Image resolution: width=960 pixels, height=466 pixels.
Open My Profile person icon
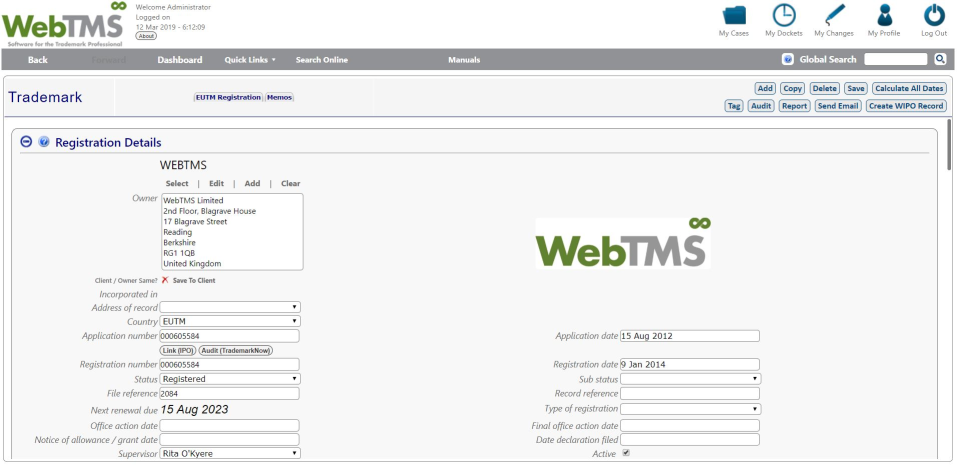click(884, 15)
